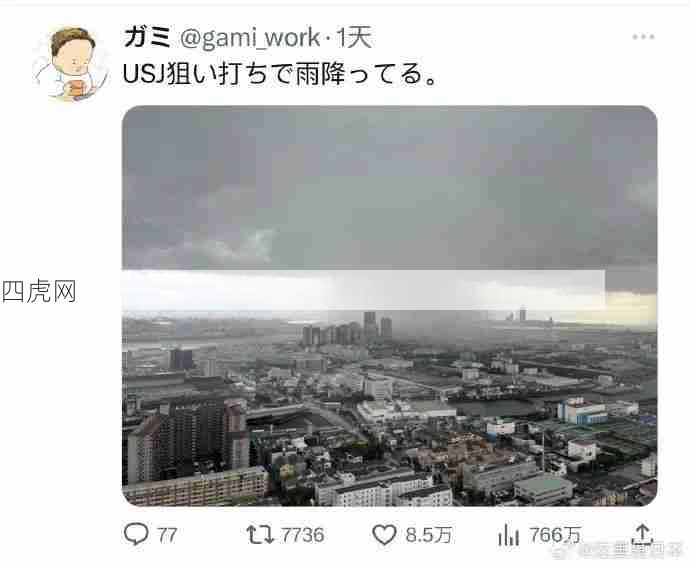Click the tweet text USJ狙い打ちで雨降ってる
Screen dimensions: 690x566
pos(279,74)
